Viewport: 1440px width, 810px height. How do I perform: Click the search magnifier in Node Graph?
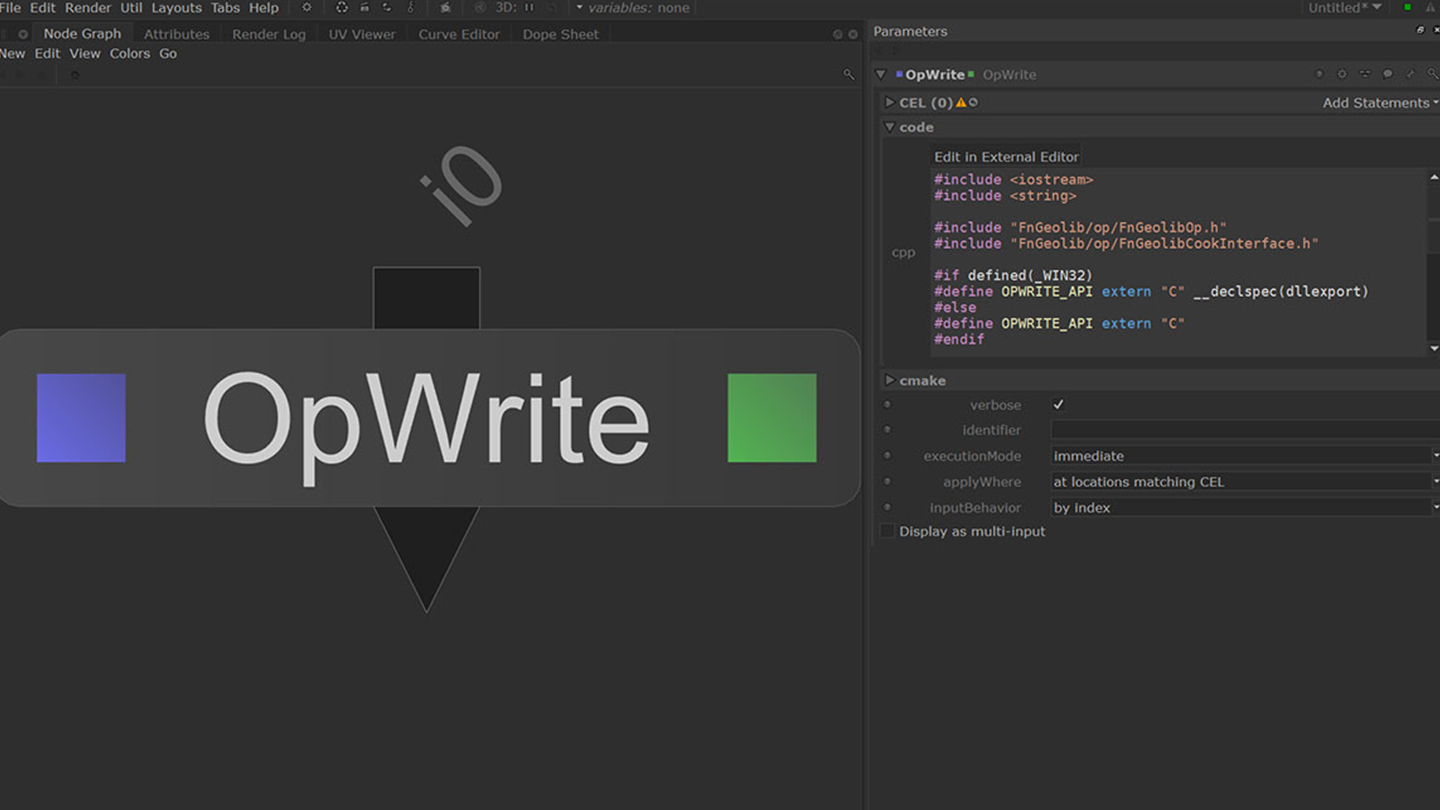[849, 74]
